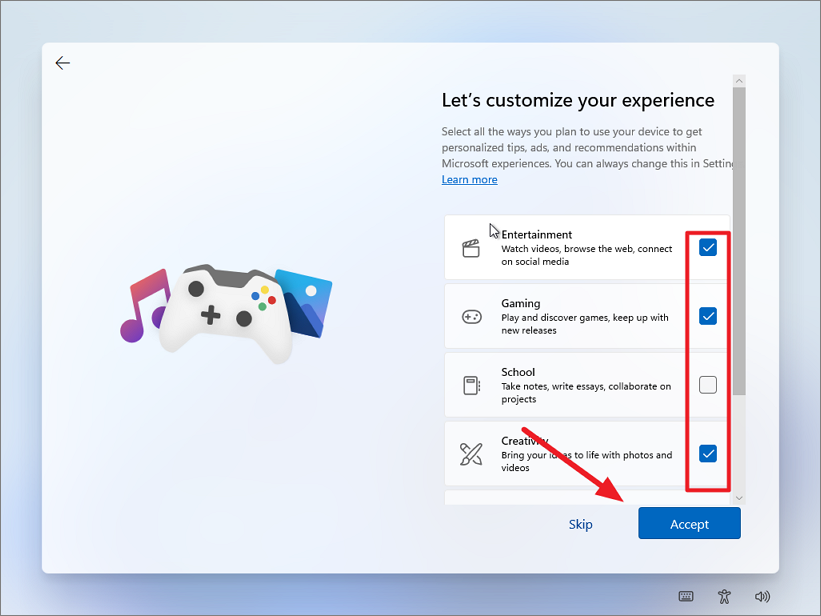Open the Learn more link
The height and width of the screenshot is (616, 821).
469,180
